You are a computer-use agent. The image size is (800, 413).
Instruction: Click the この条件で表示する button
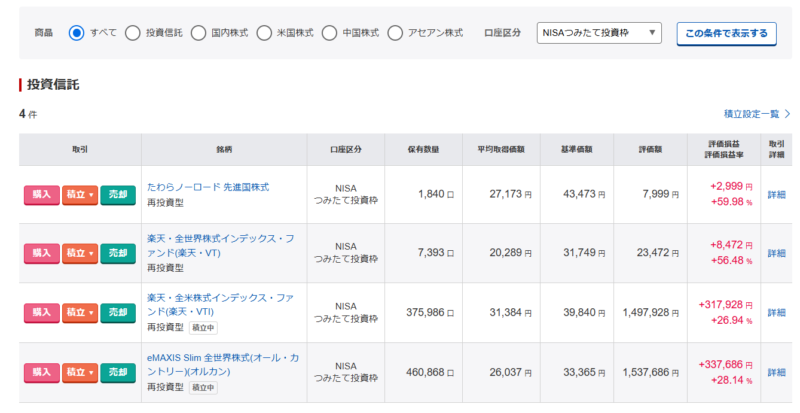tap(726, 33)
